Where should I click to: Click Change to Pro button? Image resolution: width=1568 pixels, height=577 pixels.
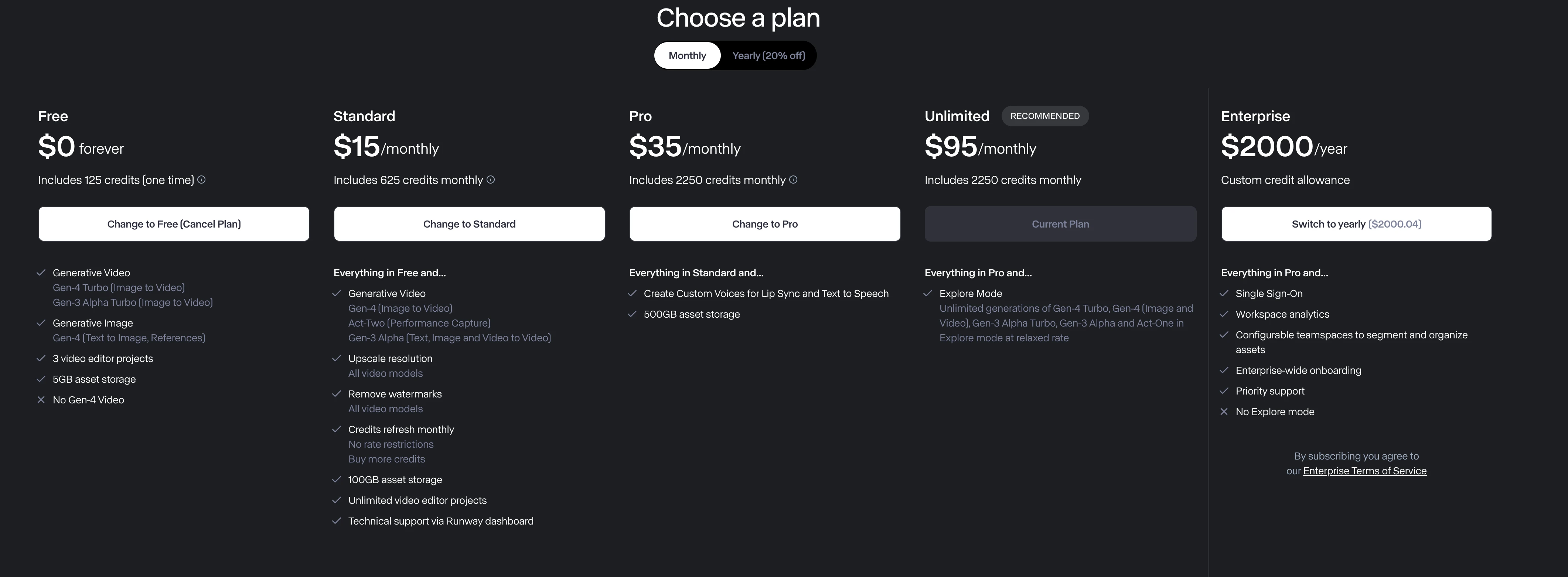[x=764, y=224]
